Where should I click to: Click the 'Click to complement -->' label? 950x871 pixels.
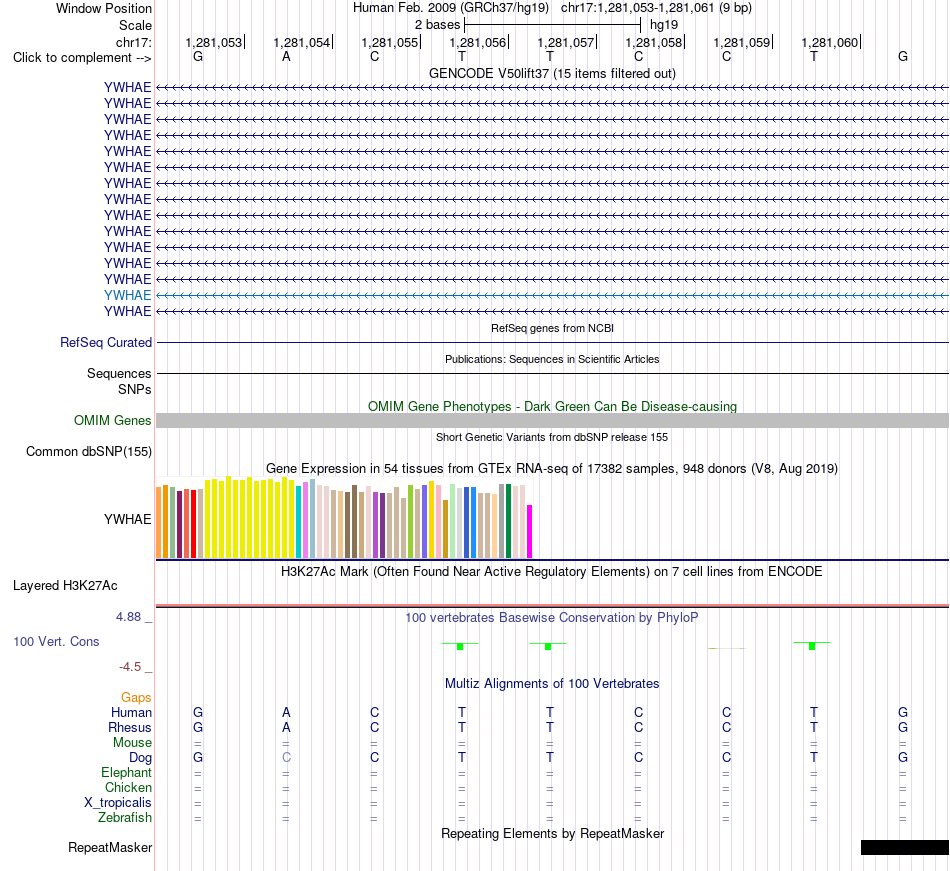82,58
